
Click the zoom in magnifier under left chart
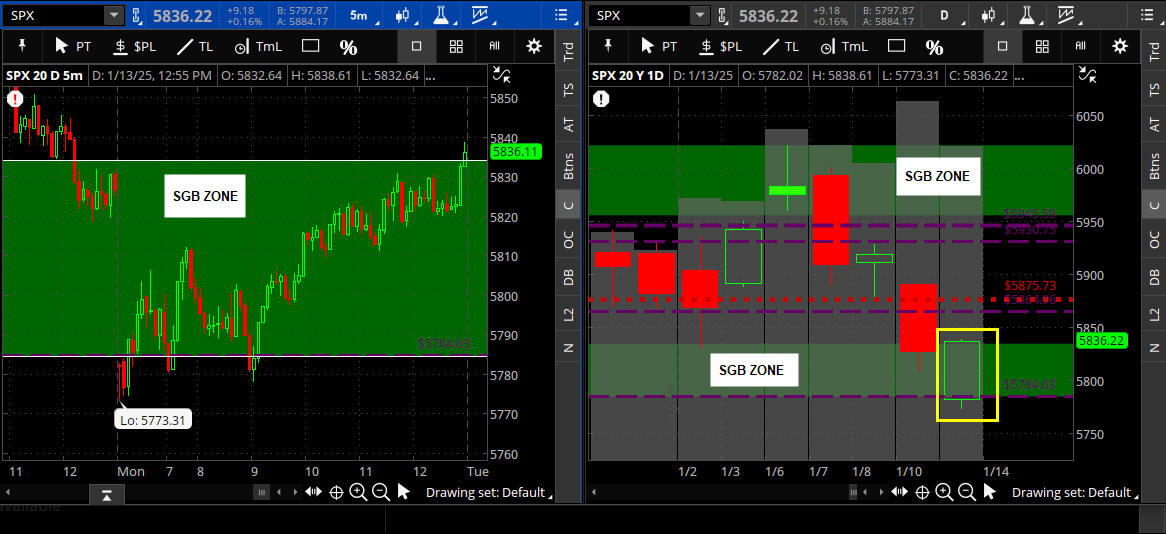pos(358,491)
